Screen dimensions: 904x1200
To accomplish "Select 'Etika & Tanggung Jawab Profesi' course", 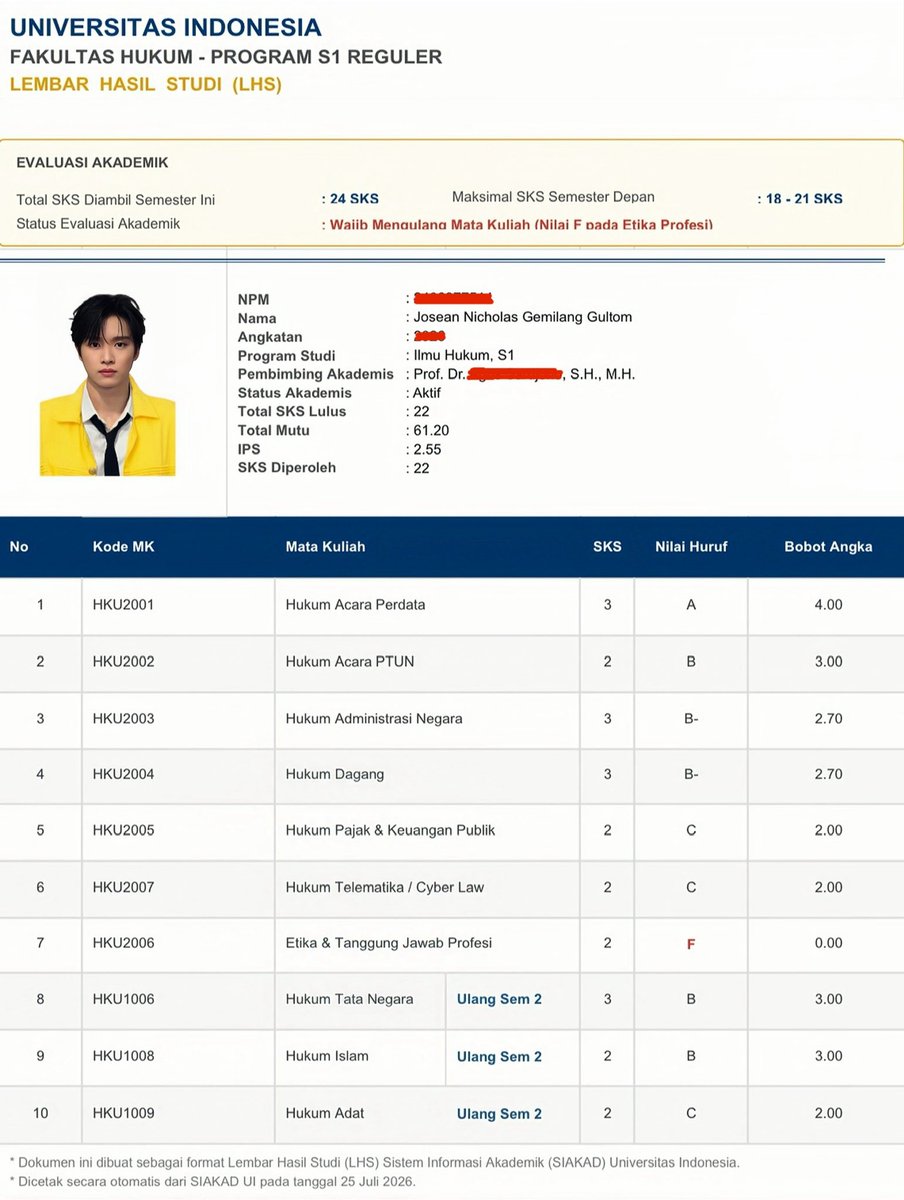I will tap(389, 943).
